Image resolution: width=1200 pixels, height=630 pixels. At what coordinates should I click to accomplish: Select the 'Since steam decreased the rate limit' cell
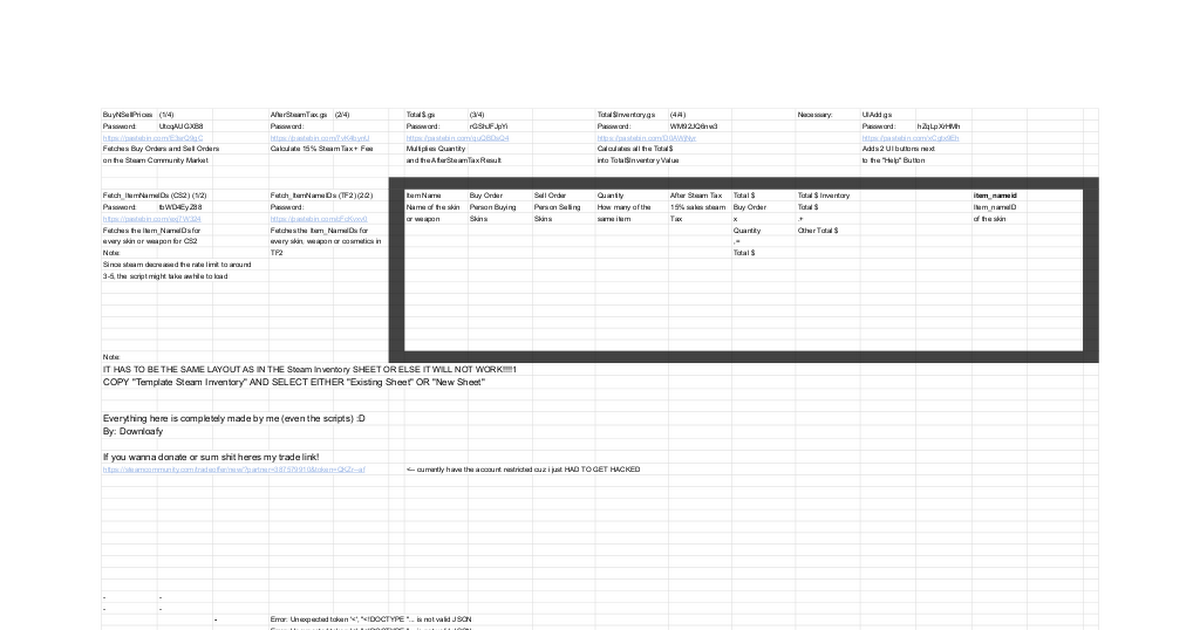pos(177,264)
